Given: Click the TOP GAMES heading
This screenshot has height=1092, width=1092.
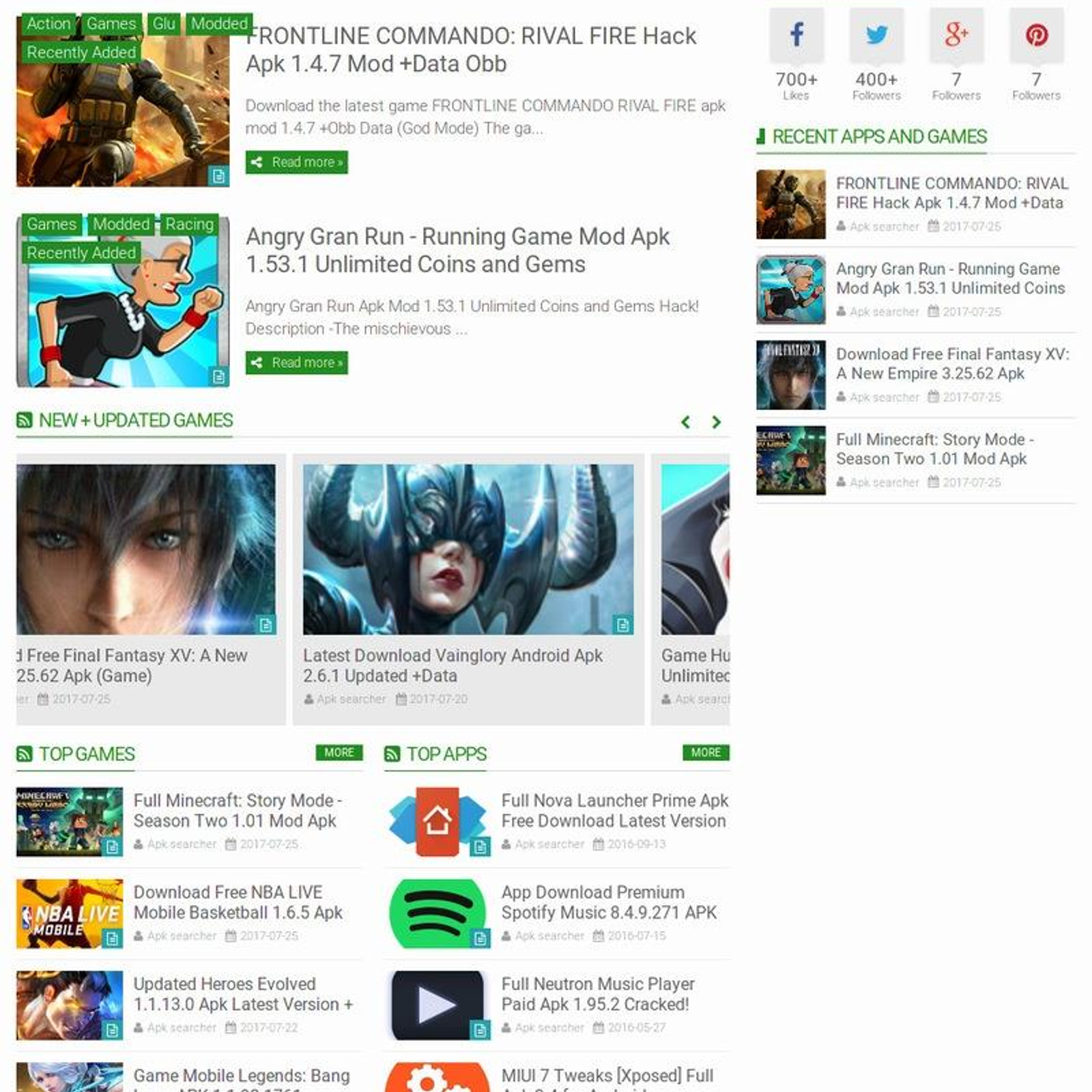Looking at the screenshot, I should pos(87,754).
